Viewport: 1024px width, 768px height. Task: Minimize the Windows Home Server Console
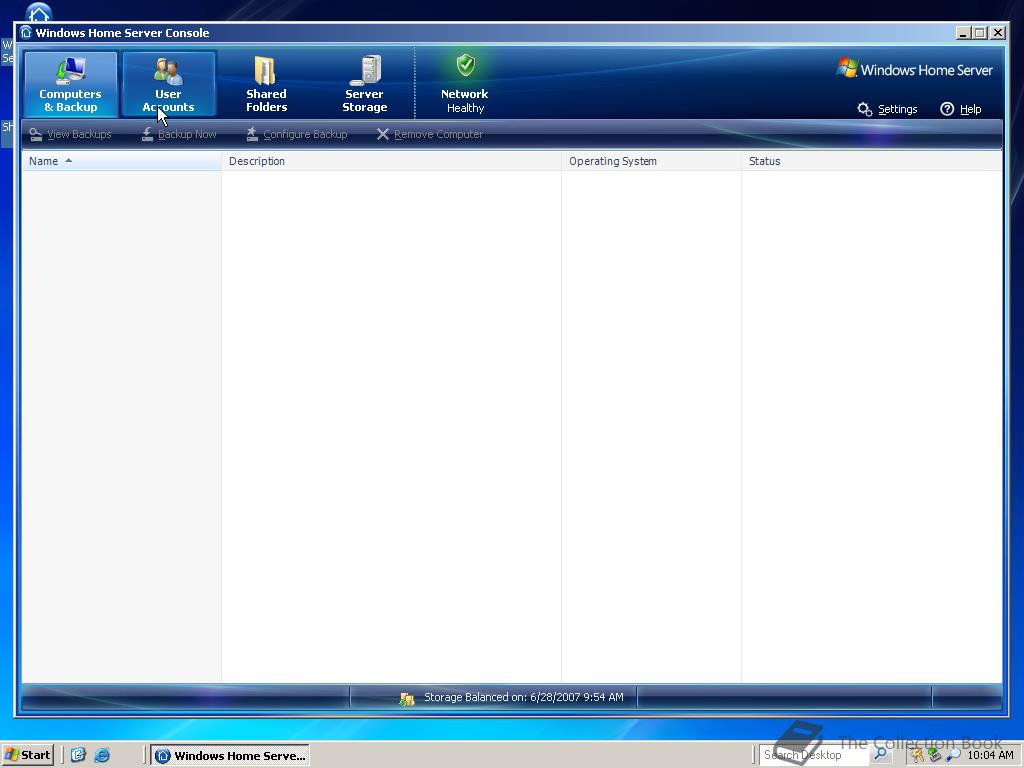(x=963, y=33)
